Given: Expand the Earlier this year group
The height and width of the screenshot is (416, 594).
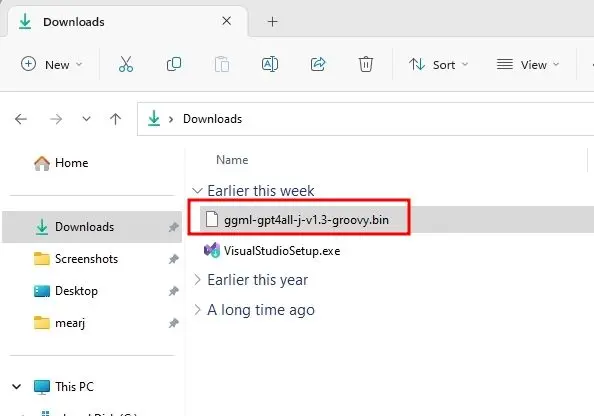Looking at the screenshot, I should pos(197,280).
